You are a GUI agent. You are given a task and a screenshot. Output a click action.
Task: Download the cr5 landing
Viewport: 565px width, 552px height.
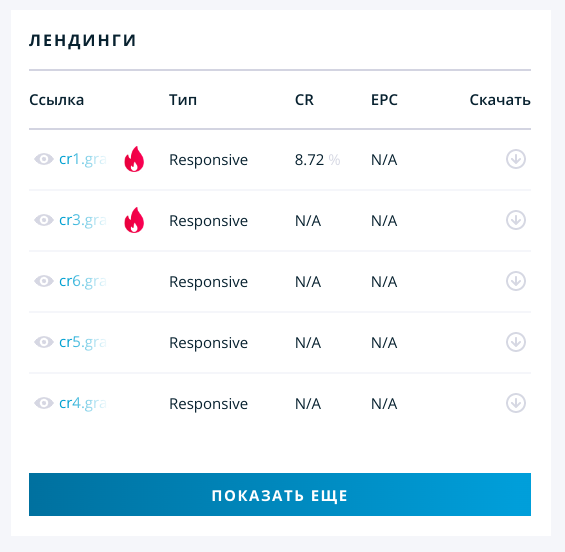pyautogui.click(x=516, y=342)
